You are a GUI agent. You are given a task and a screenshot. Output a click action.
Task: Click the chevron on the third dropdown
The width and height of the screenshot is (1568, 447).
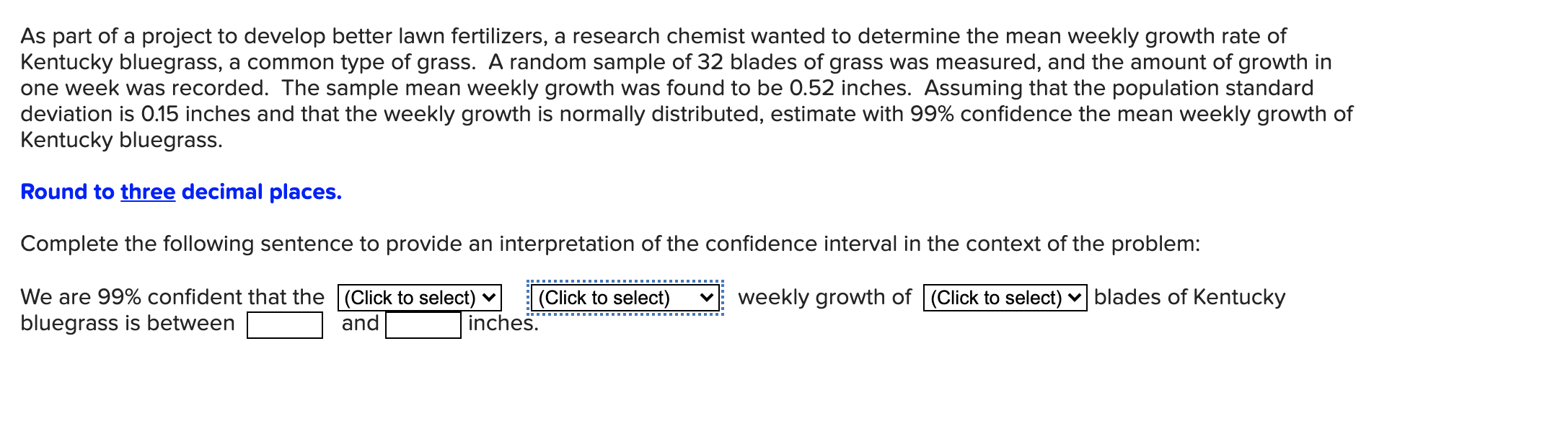1075,297
